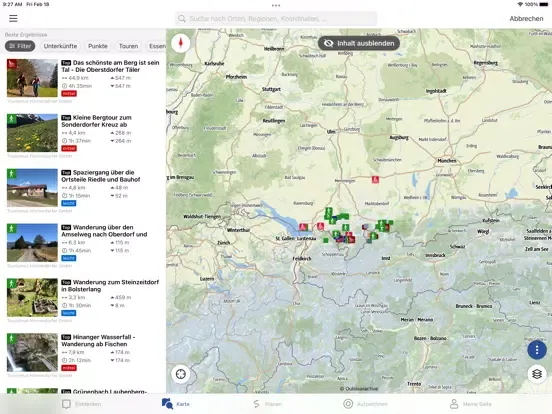Click the Innsbruck label on the map
The height and width of the screenshot is (414, 552).
(x=435, y=255)
